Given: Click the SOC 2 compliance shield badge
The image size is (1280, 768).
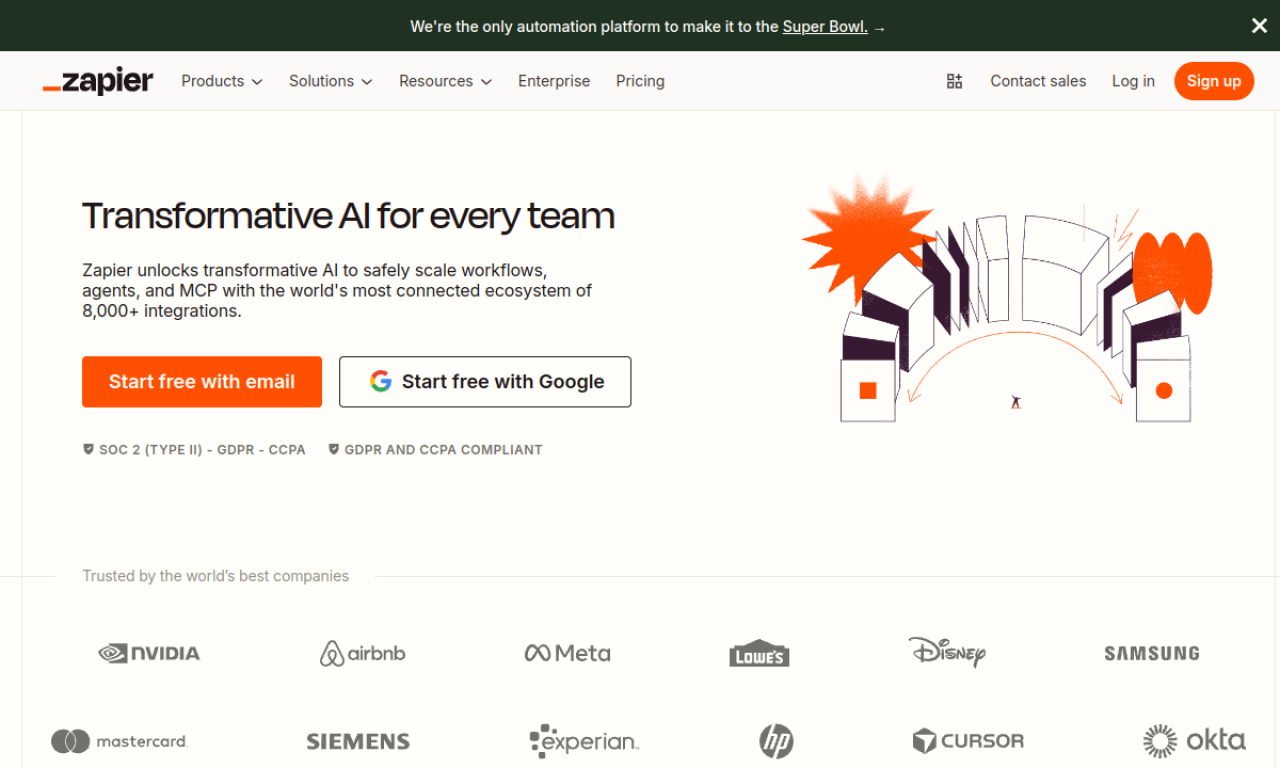Looking at the screenshot, I should click(x=88, y=449).
